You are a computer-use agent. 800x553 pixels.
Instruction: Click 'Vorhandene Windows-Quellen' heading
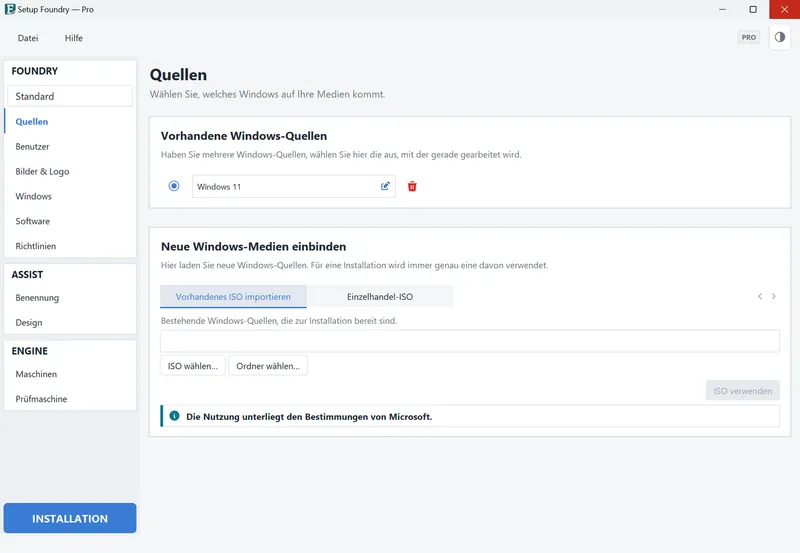click(244, 136)
